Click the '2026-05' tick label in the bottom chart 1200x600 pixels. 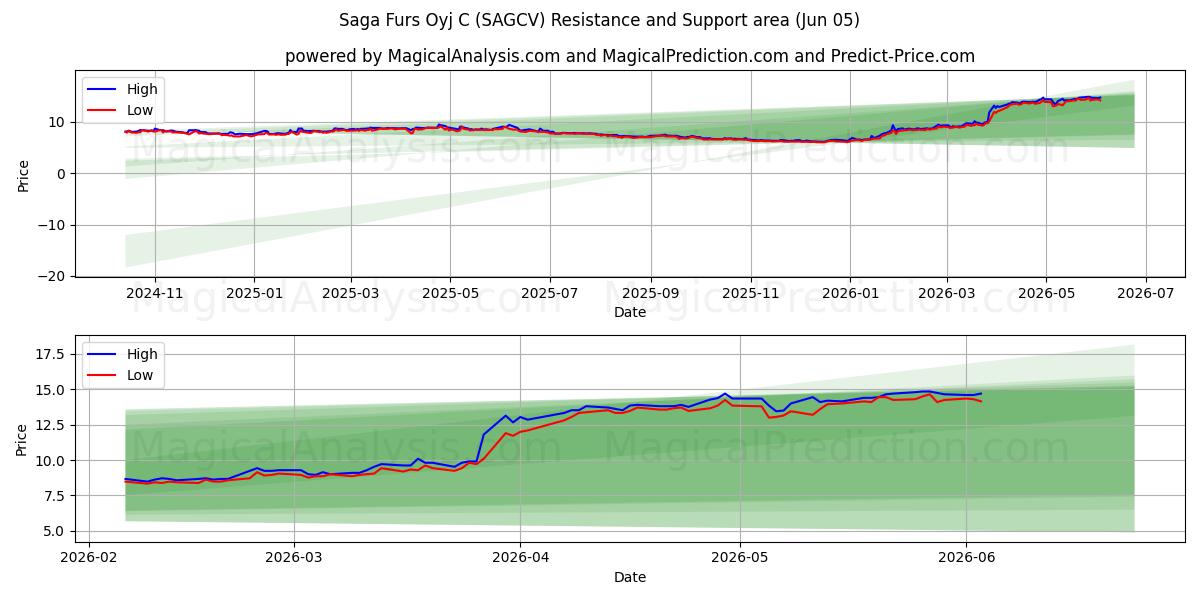pos(740,558)
